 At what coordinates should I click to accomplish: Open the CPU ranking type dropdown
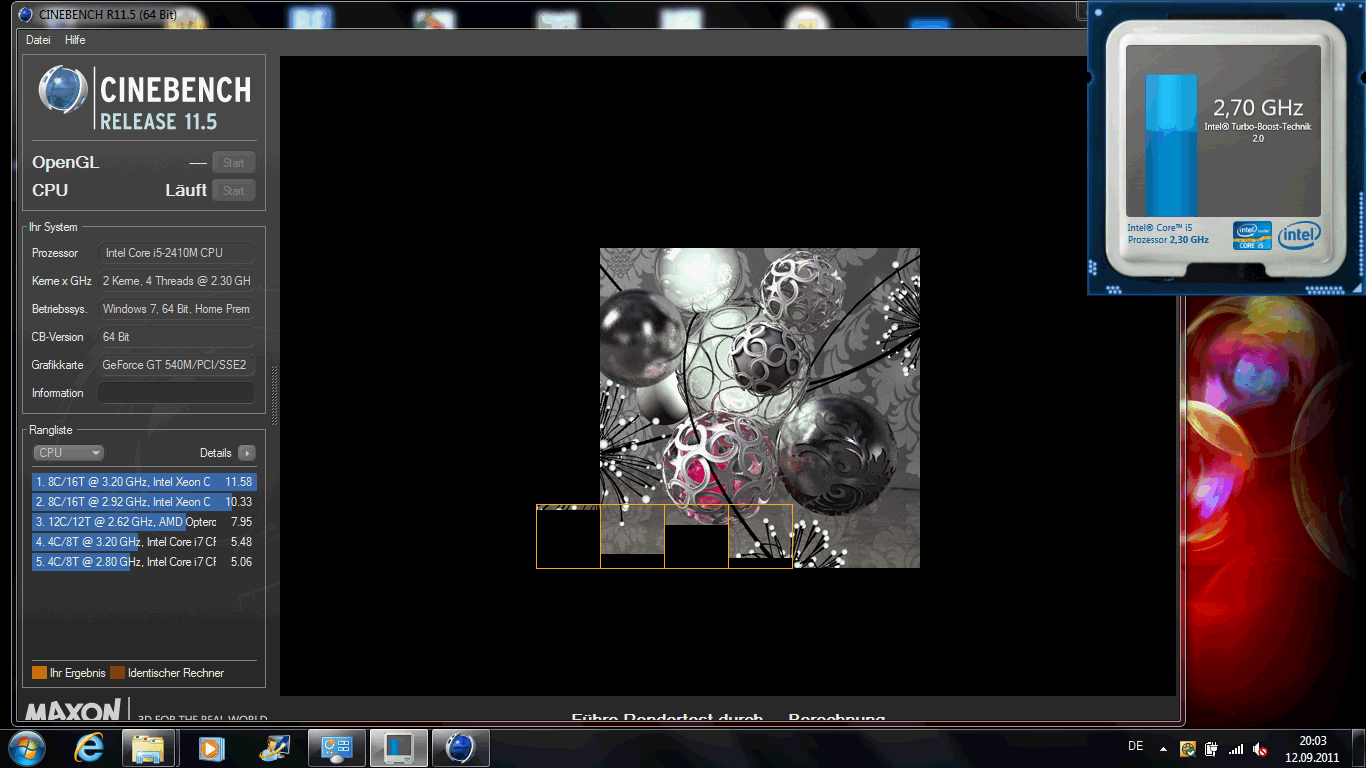(69, 453)
